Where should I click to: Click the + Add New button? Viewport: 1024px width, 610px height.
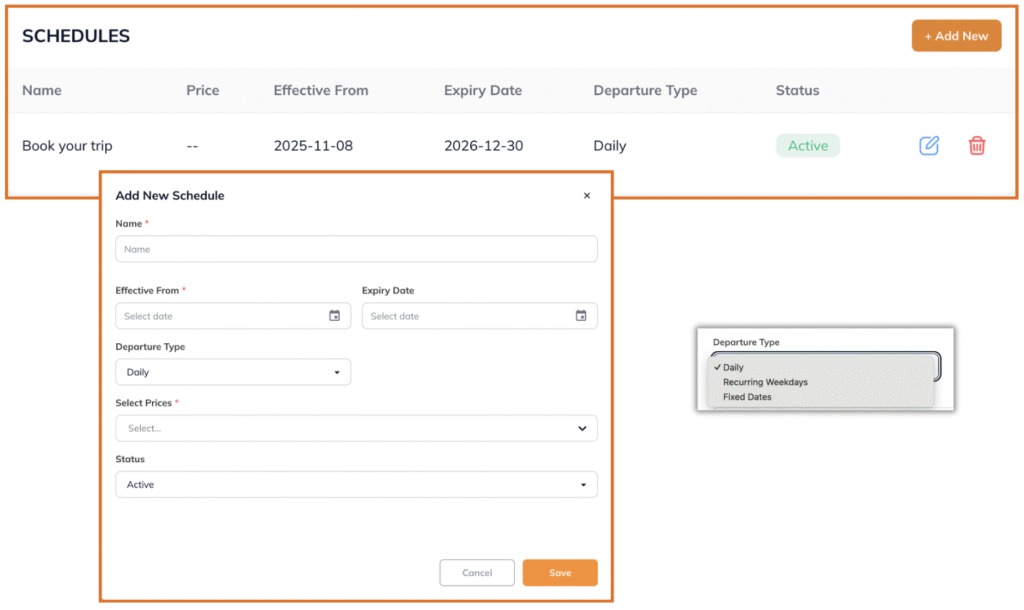pos(956,36)
